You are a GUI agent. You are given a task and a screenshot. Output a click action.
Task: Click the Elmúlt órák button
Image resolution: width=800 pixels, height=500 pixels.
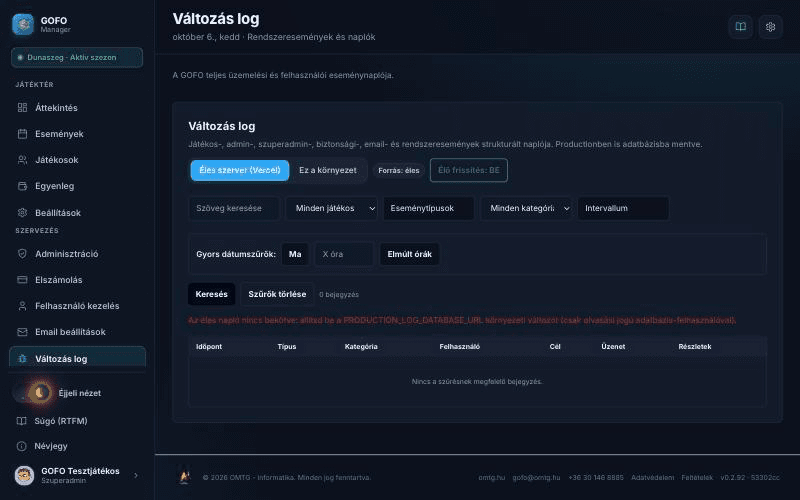point(409,254)
